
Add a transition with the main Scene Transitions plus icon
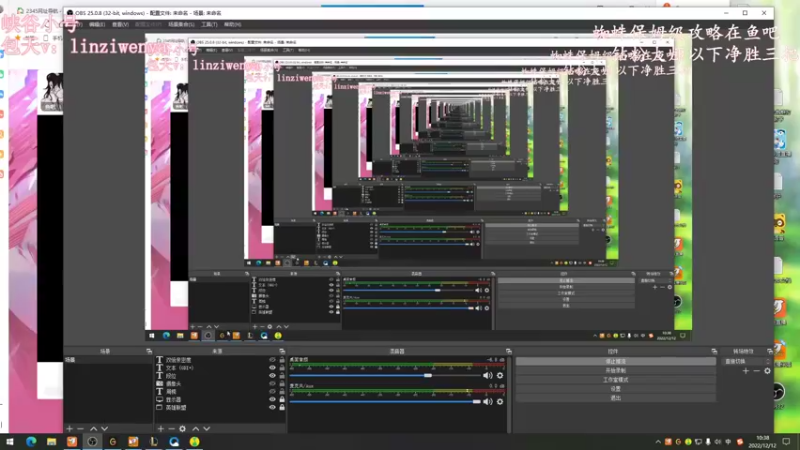(746, 371)
